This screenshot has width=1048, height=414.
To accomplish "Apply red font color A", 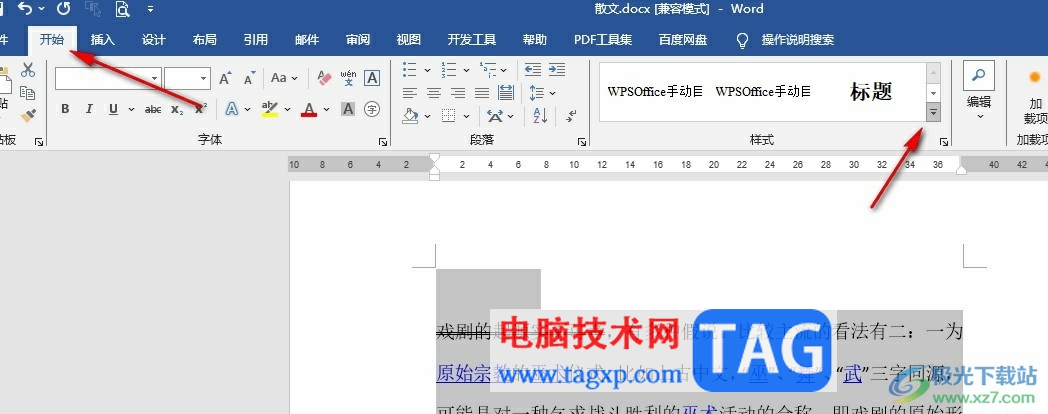I will tap(309, 109).
